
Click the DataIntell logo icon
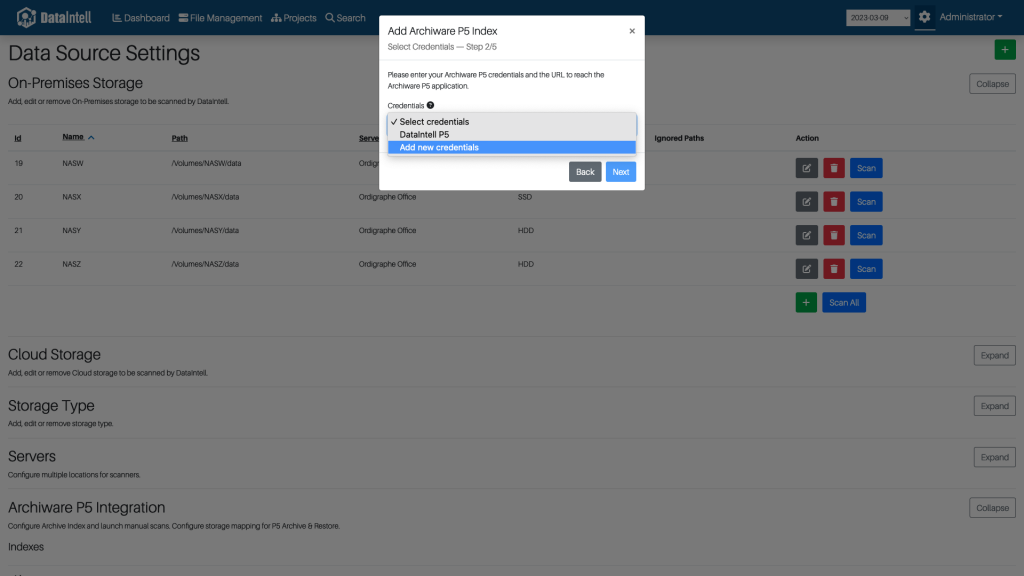coord(26,17)
